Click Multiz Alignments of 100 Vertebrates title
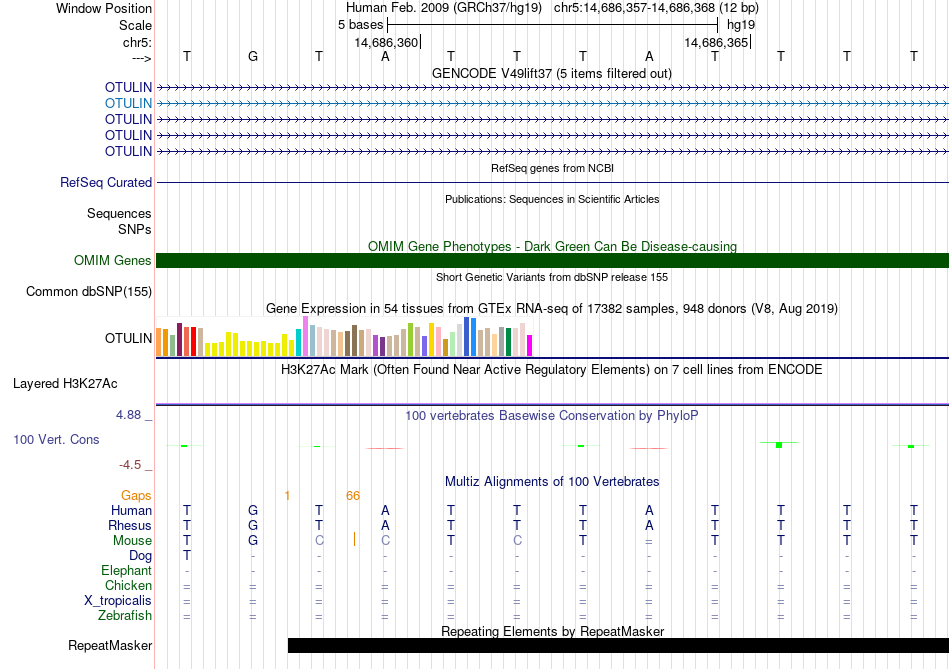This screenshot has height=669, width=950. pos(552,482)
